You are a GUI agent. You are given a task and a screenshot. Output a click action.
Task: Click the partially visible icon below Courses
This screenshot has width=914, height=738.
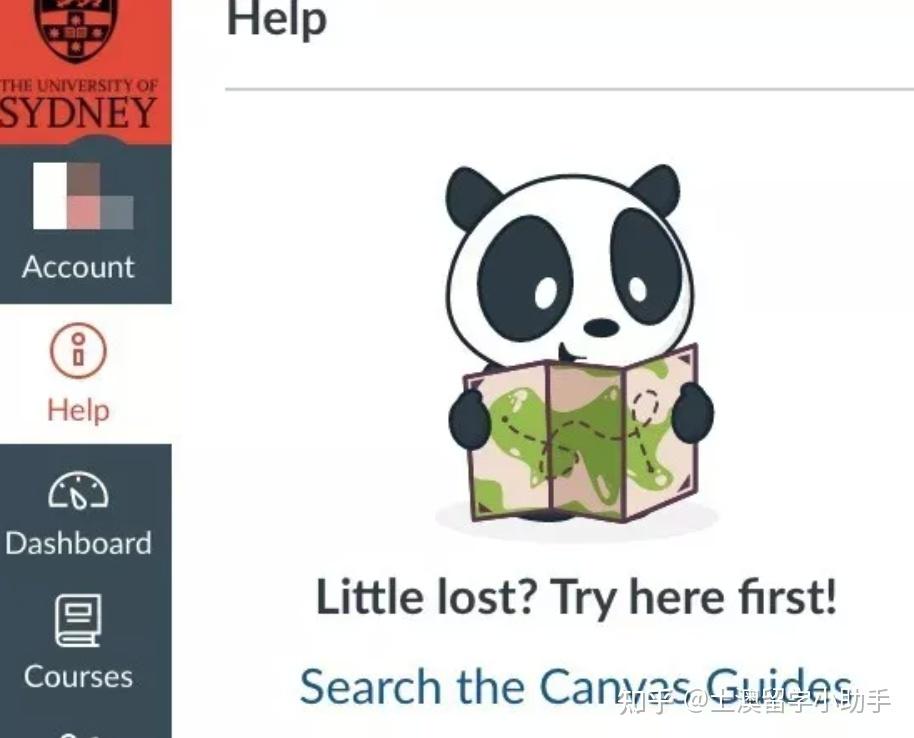click(78, 734)
